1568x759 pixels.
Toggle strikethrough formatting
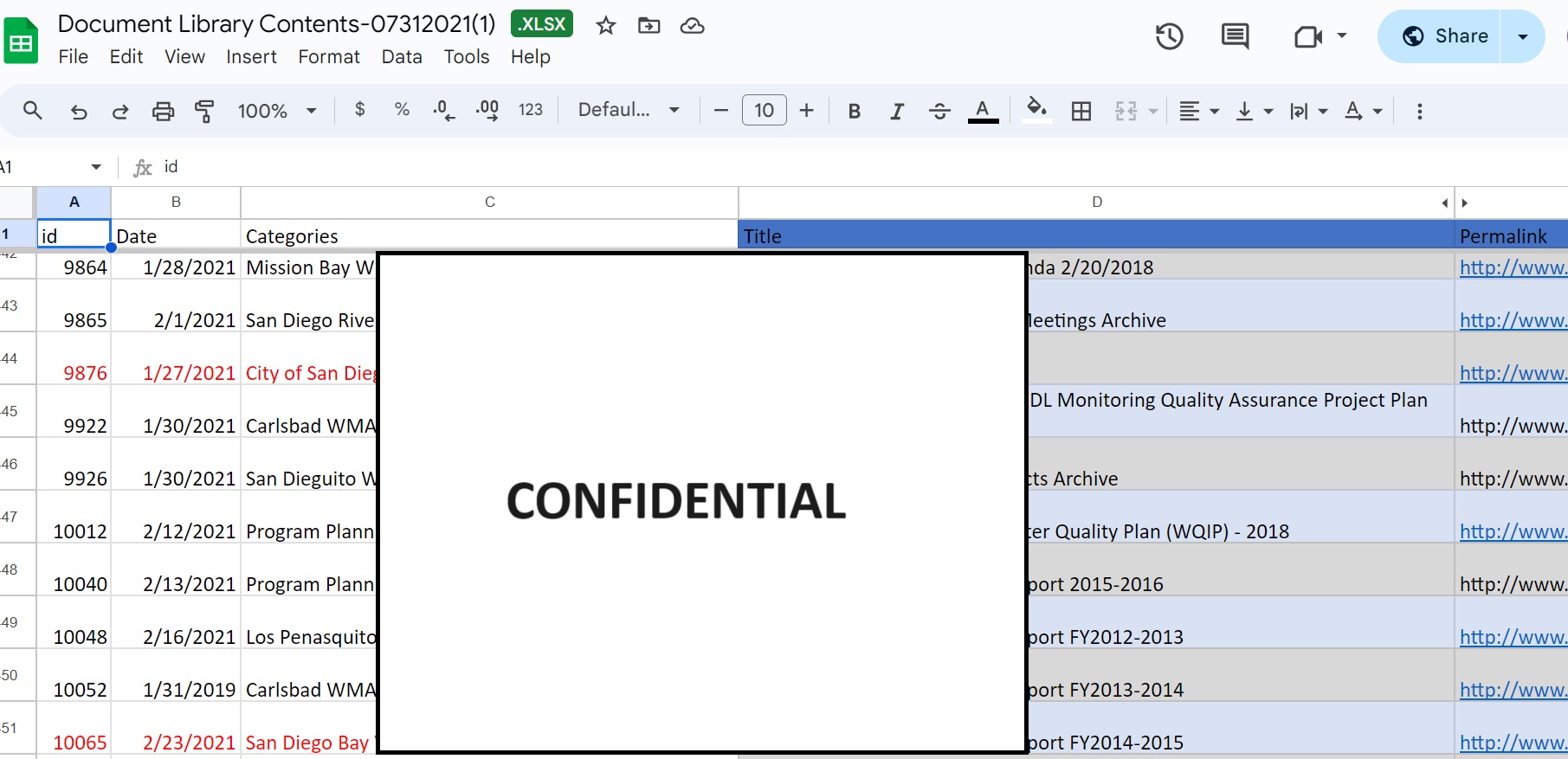point(939,111)
